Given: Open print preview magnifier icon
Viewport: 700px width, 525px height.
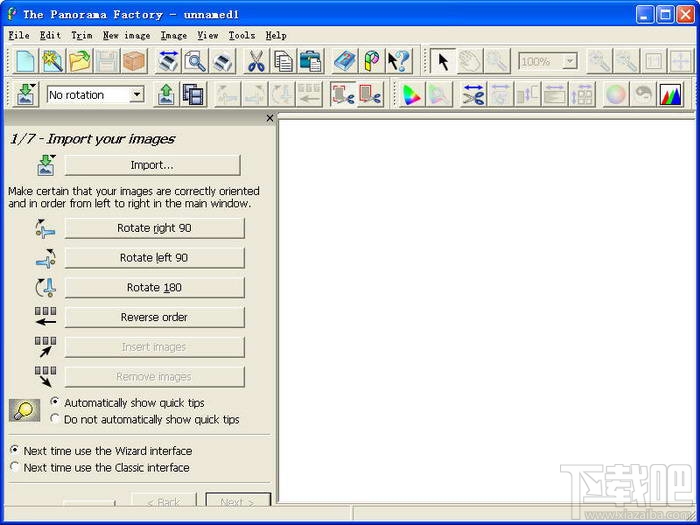Looking at the screenshot, I should (x=195, y=61).
